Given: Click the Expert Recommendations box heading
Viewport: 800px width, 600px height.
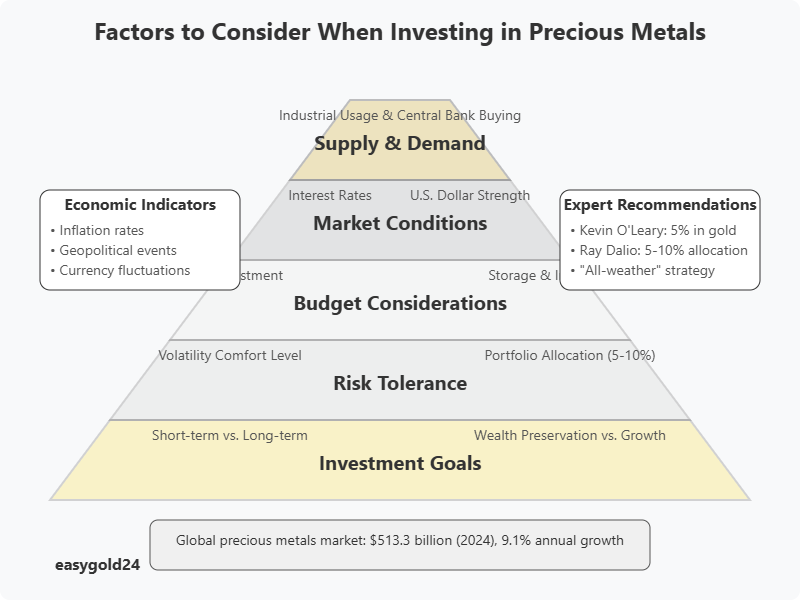Looking at the screenshot, I should tap(660, 205).
